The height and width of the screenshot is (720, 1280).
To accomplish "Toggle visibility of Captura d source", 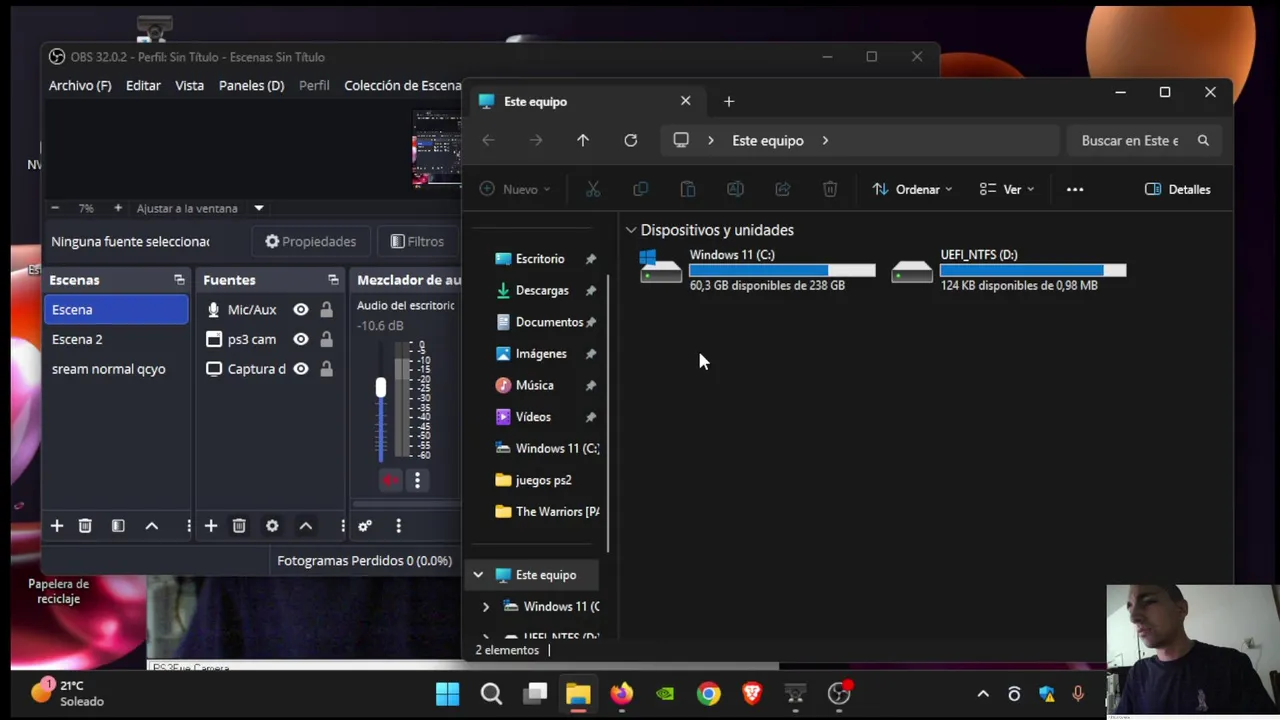I will tap(301, 369).
